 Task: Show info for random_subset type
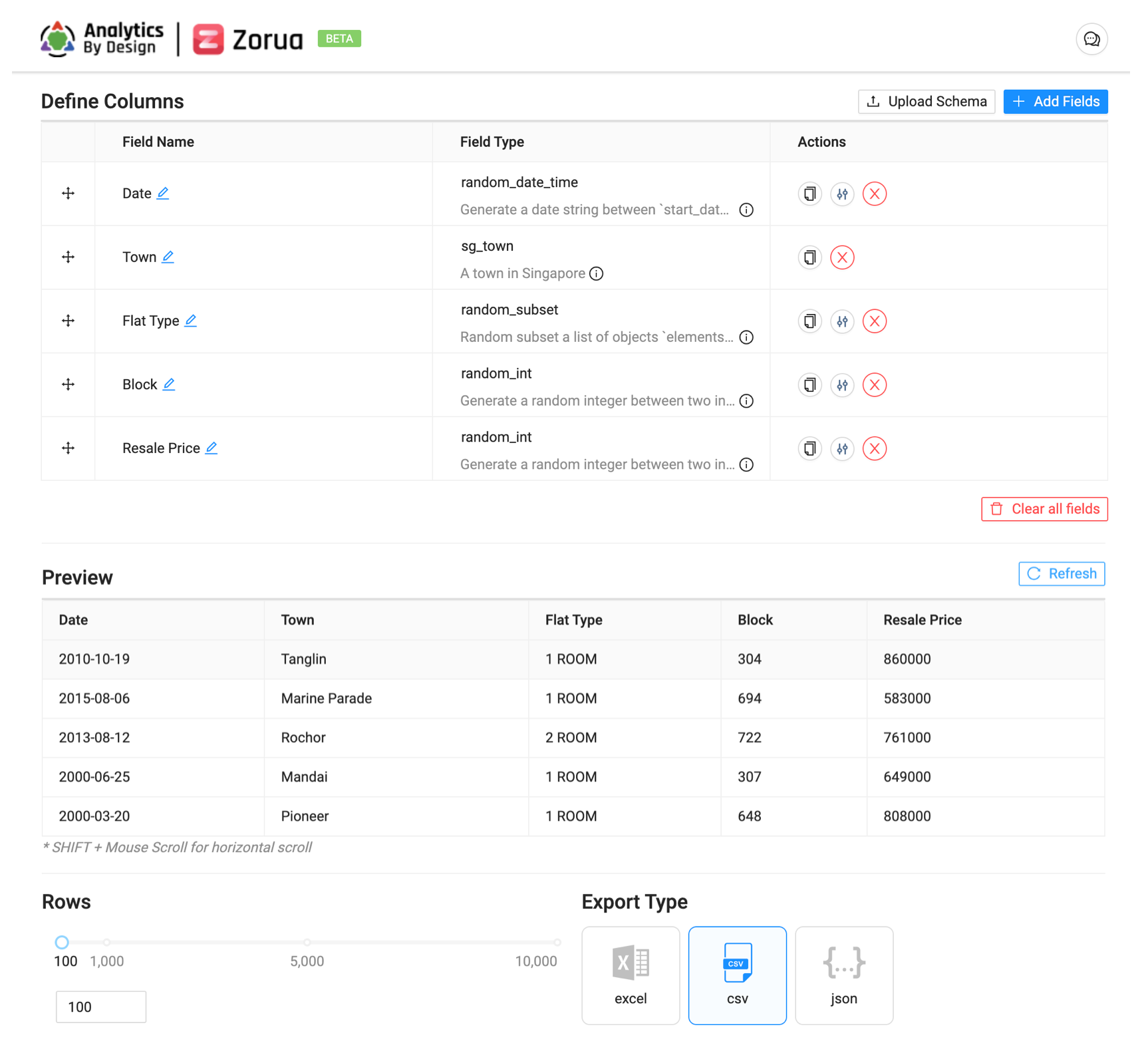[746, 337]
